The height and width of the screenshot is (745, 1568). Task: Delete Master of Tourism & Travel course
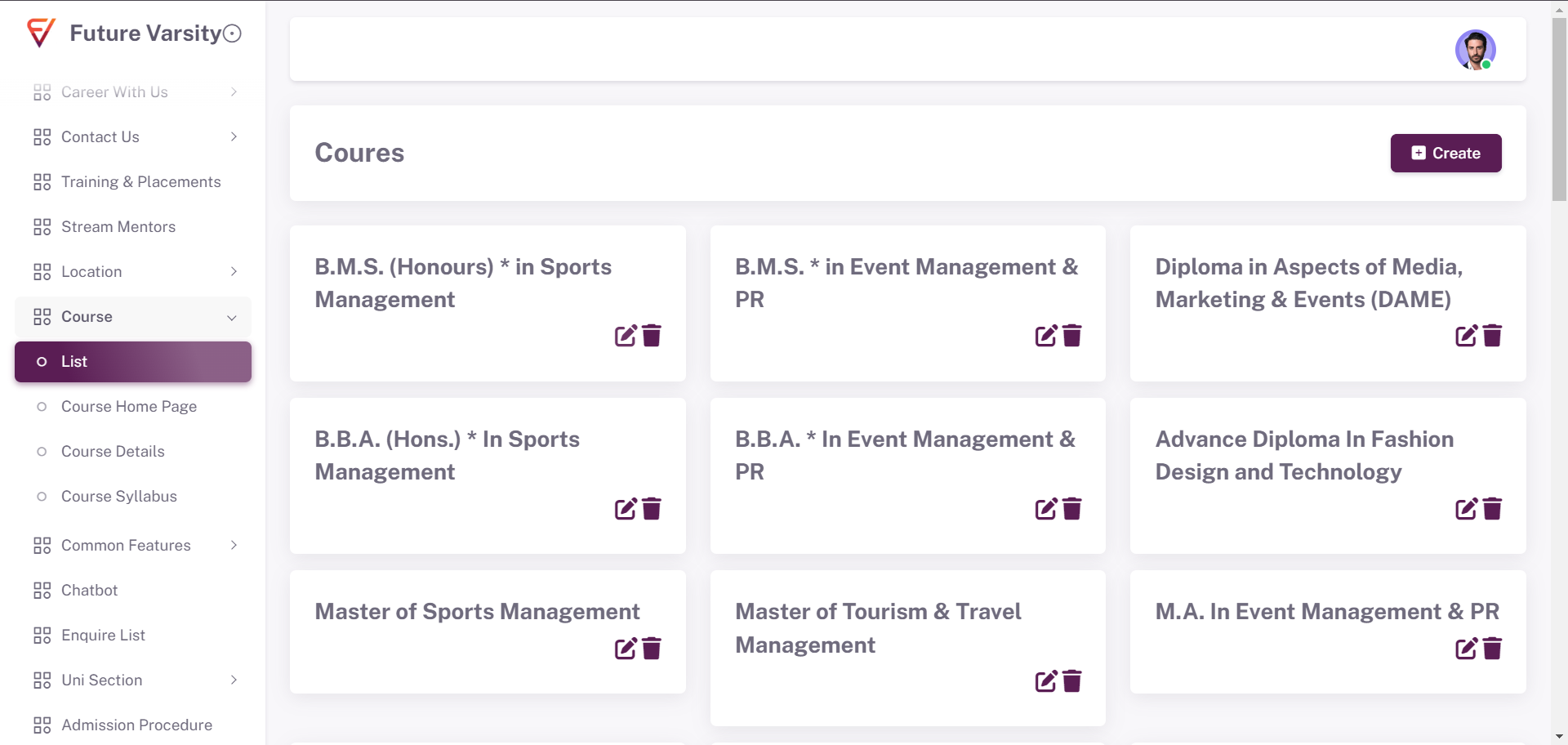click(x=1072, y=681)
